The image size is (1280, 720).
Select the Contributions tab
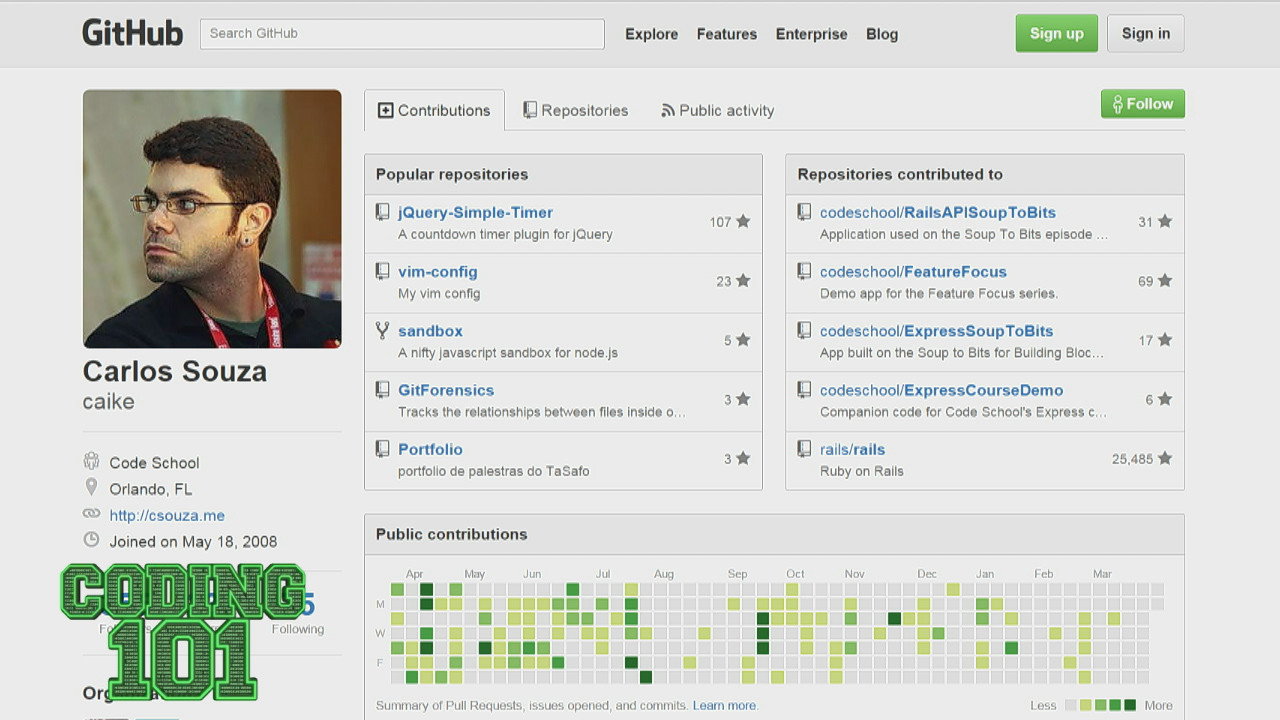[x=434, y=111]
